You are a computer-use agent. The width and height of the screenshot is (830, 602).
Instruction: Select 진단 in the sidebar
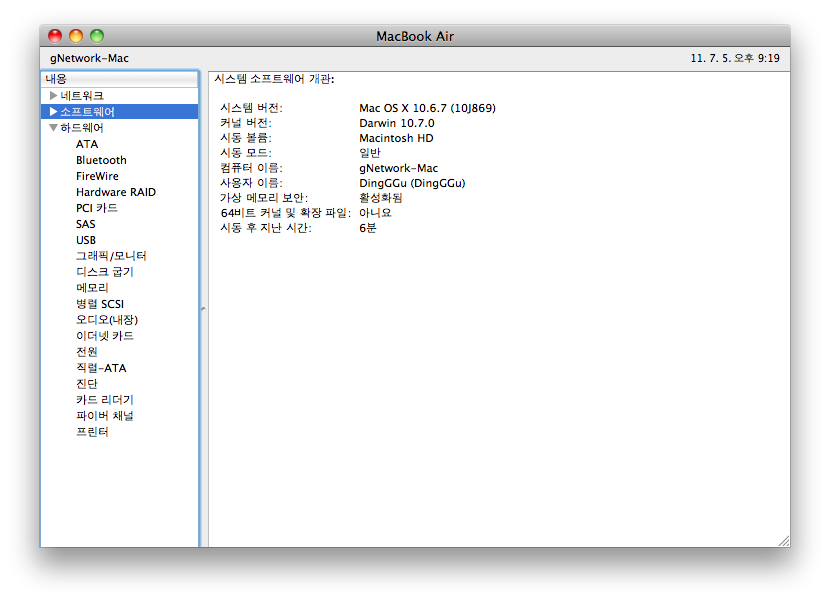[x=87, y=384]
